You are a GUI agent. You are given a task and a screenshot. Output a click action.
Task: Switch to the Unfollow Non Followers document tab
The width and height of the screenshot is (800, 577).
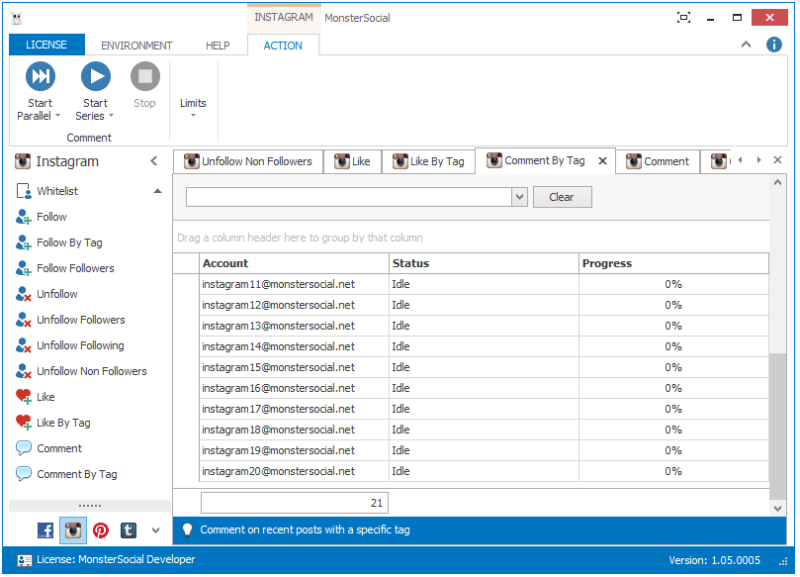coord(248,162)
